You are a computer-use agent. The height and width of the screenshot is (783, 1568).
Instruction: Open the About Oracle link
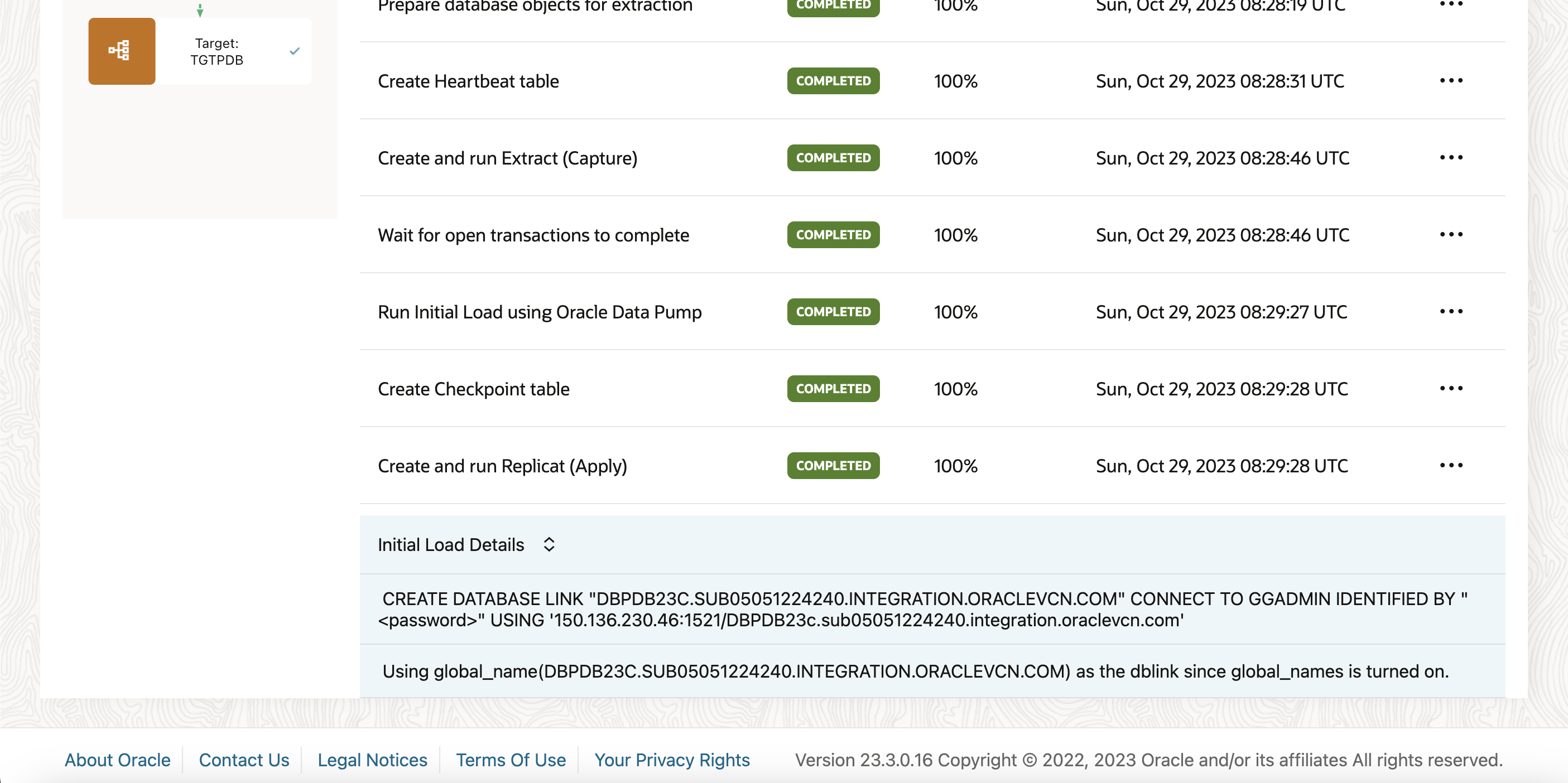click(118, 760)
